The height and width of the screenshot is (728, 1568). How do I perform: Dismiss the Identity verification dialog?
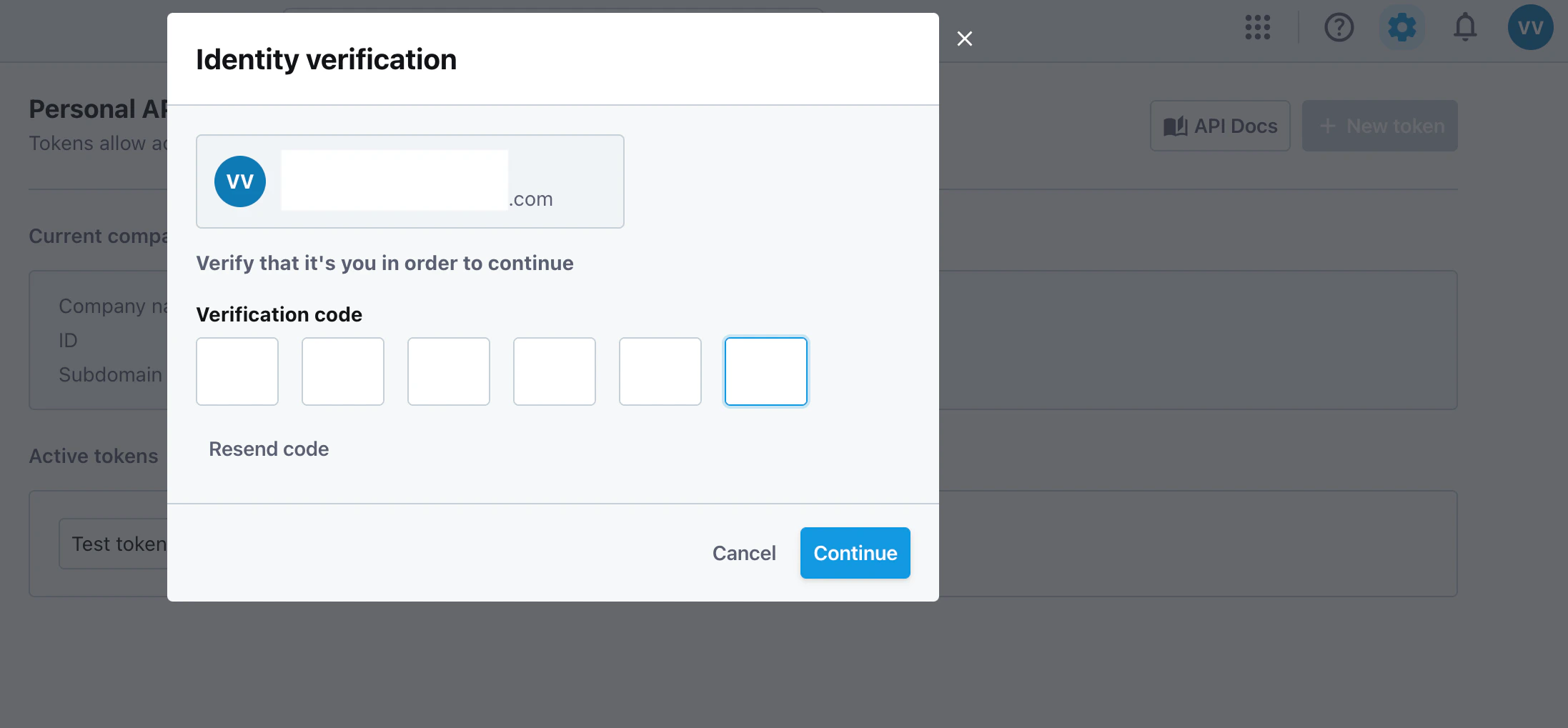(965, 39)
